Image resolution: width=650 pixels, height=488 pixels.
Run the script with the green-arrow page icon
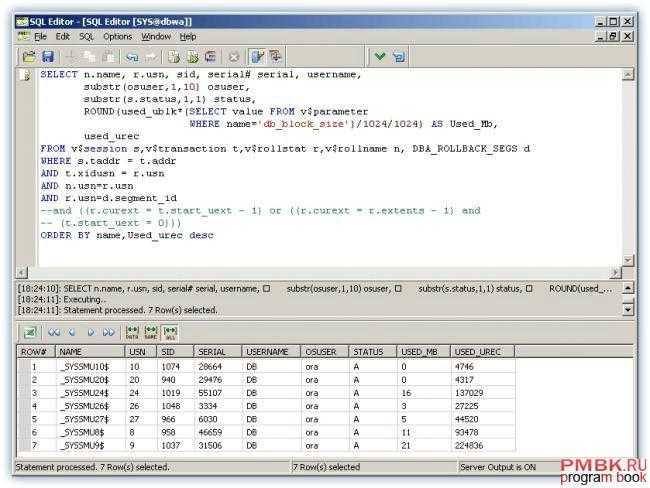click(x=192, y=57)
